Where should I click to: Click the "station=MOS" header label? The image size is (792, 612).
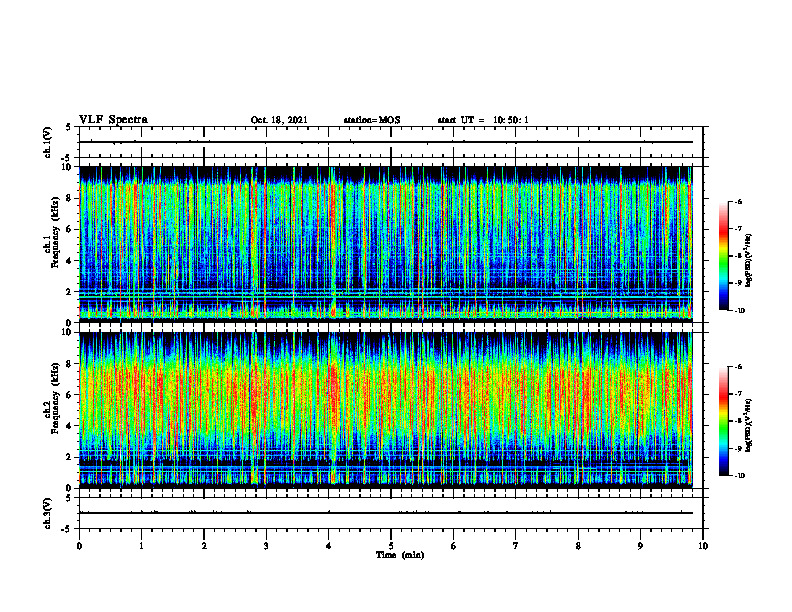pyautogui.click(x=372, y=120)
